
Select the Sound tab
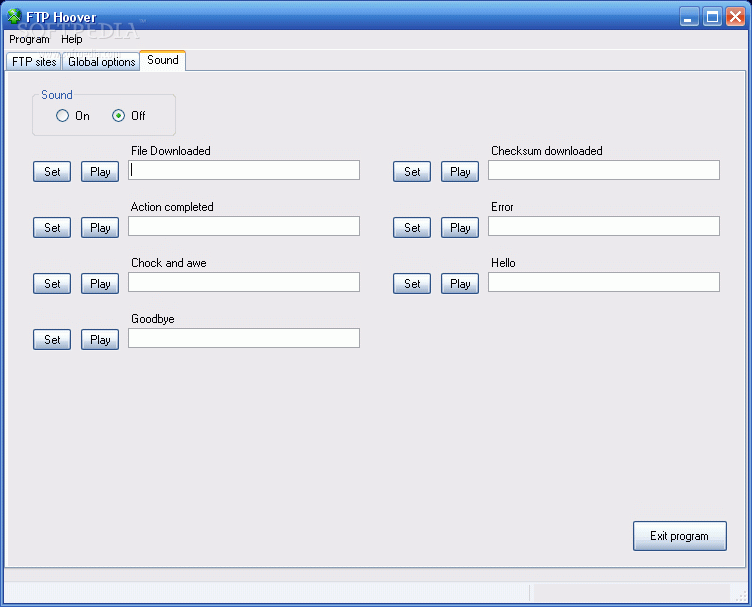(163, 60)
